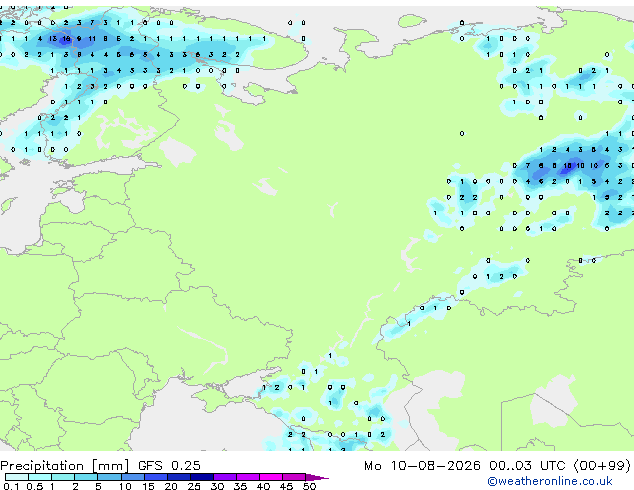The image size is (634, 490).
Task: Click the '16' precipitation value on map
Action: [66, 39]
